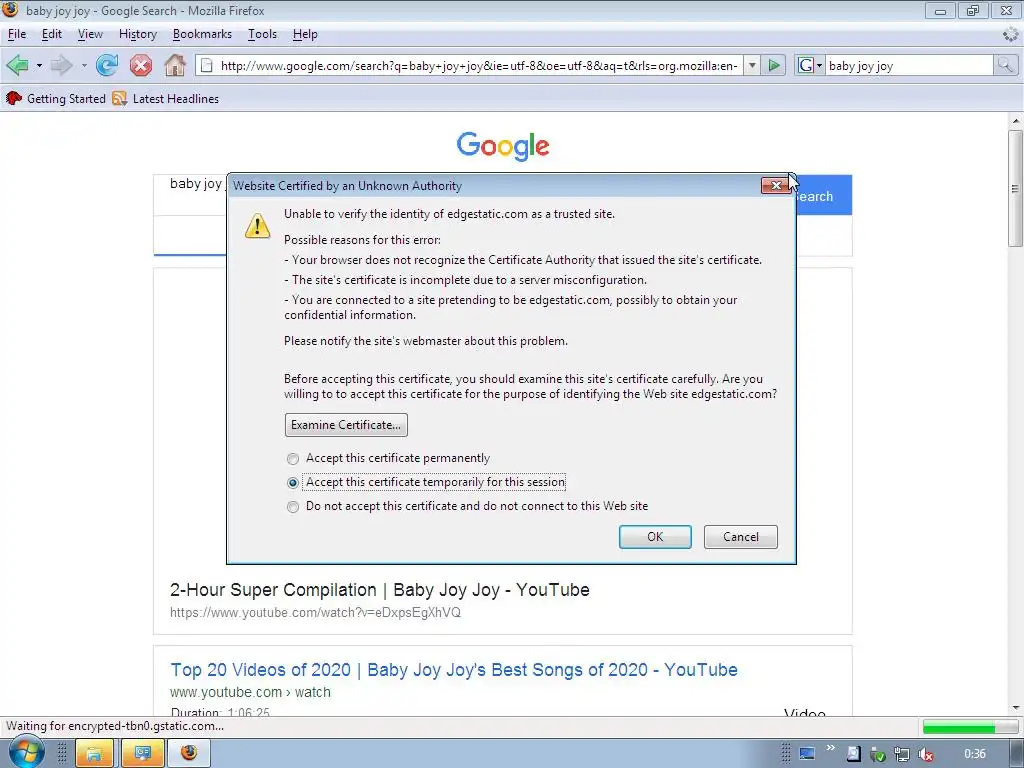
Task: Click the Google logo on the page
Action: [x=503, y=146]
